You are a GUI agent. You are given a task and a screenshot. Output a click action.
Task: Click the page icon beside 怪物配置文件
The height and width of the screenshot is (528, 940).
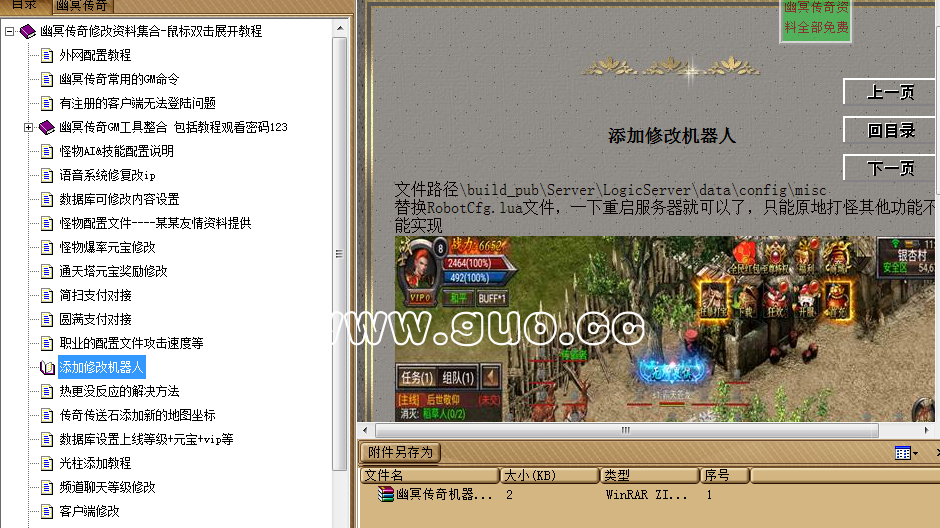click(x=47, y=224)
